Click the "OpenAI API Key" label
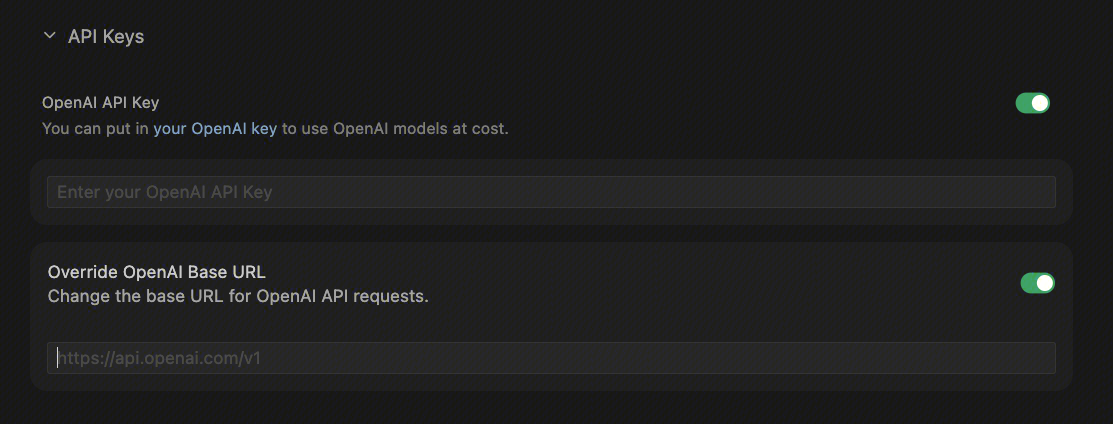Screen dimensions: 1113x424 click(x=100, y=103)
